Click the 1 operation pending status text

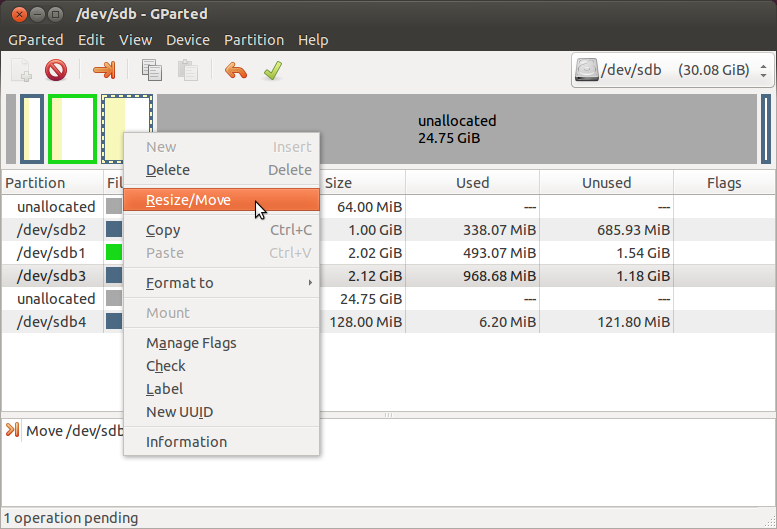point(71,518)
